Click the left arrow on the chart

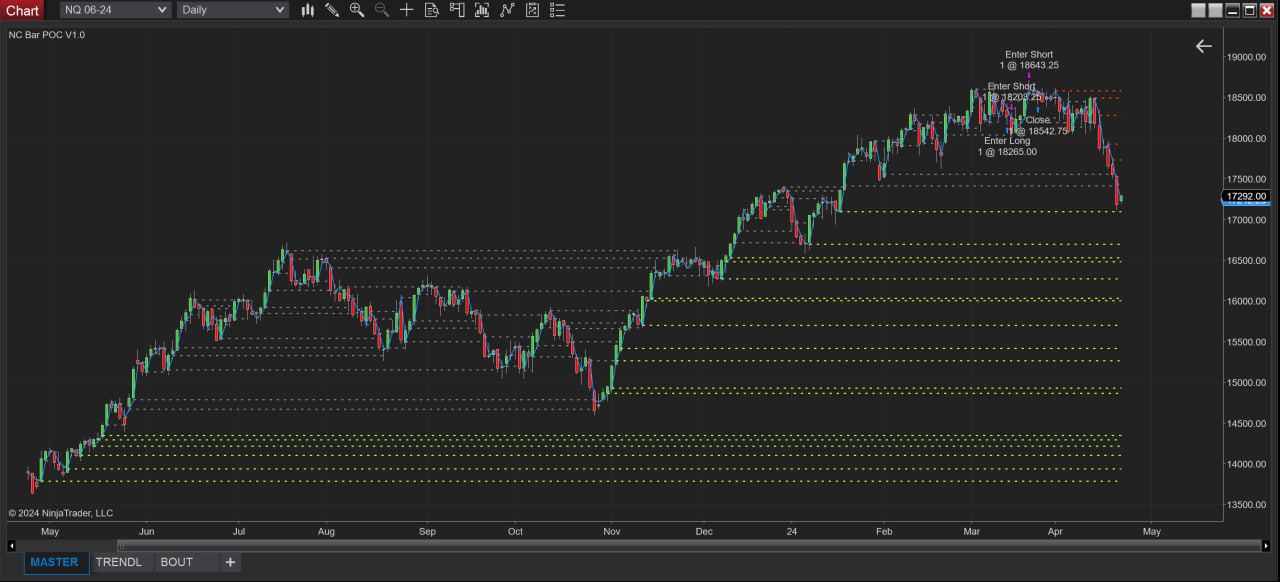pos(1203,46)
